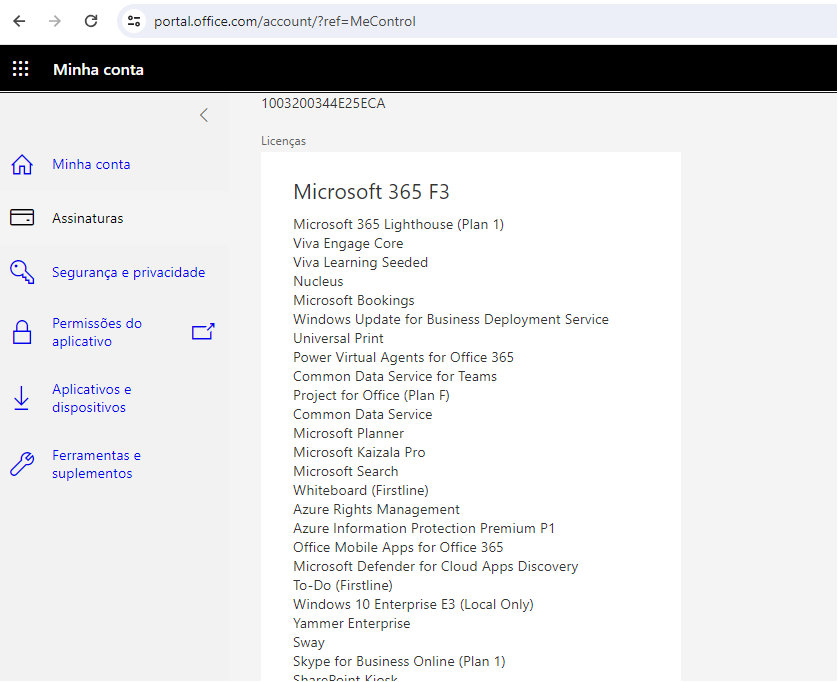Image resolution: width=838 pixels, height=682 pixels.
Task: Open site information icon in address bar
Action: 134,21
